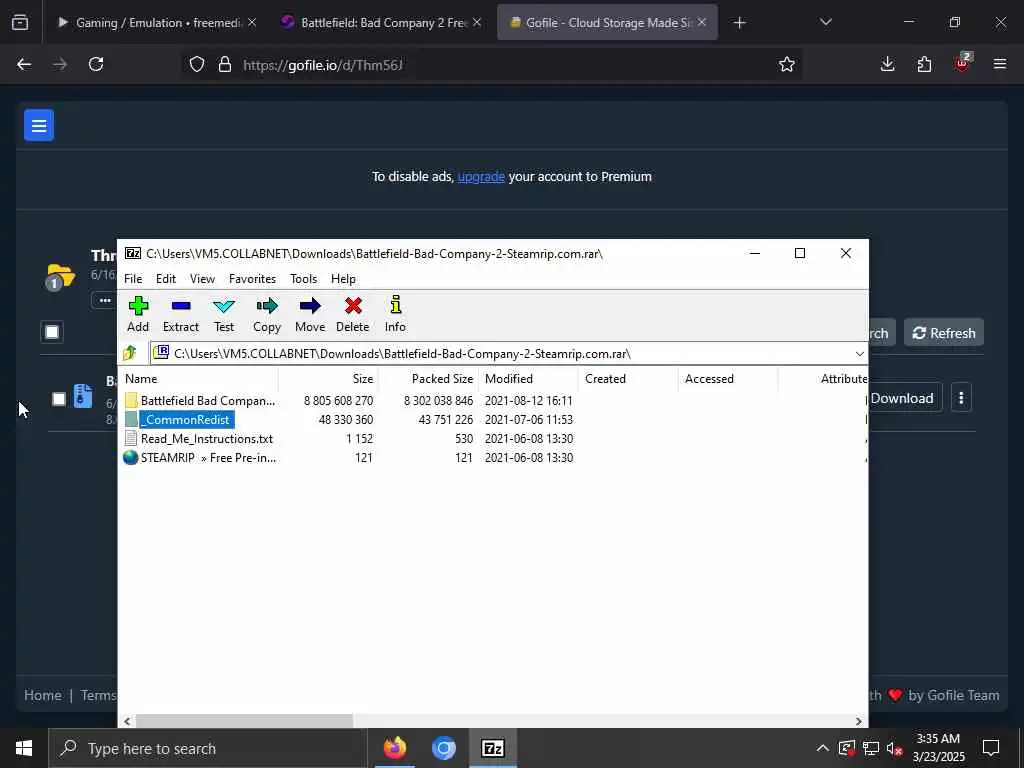The image size is (1024, 768).
Task: Open the View menu
Action: [x=202, y=279]
